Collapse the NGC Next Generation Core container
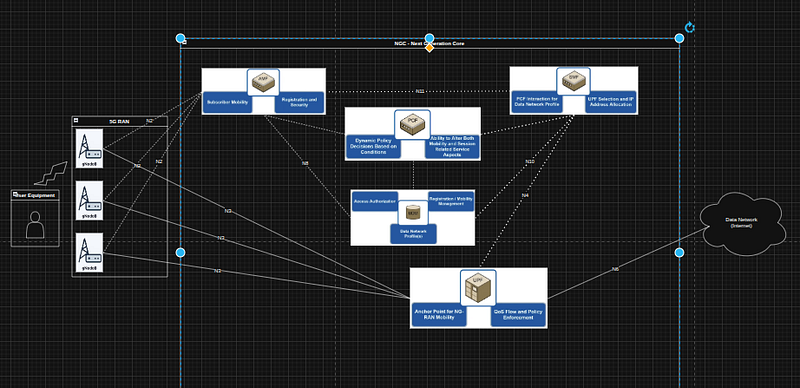This screenshot has height=388, width=800. click(x=185, y=43)
